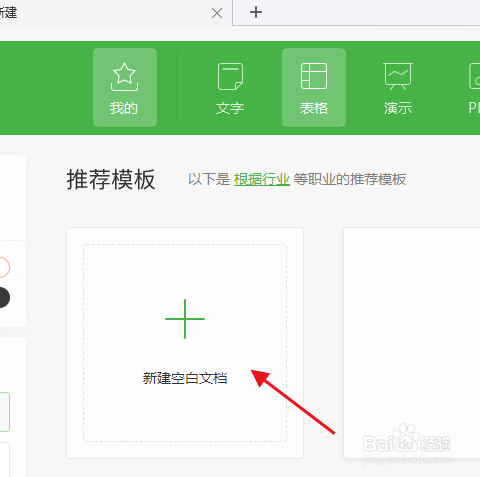Click the green plus sign in blank document card

pyautogui.click(x=185, y=319)
